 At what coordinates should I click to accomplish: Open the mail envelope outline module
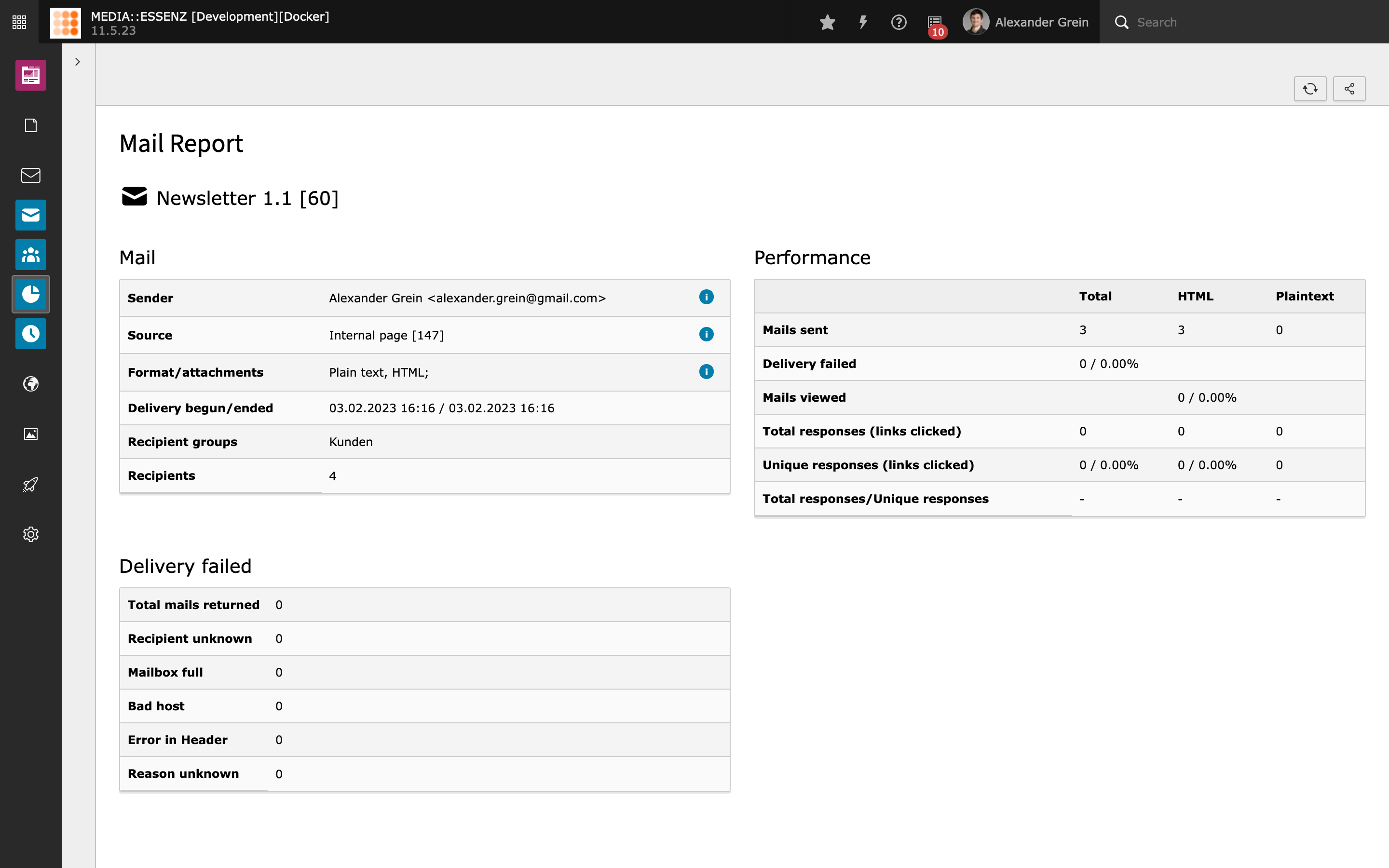click(x=30, y=175)
